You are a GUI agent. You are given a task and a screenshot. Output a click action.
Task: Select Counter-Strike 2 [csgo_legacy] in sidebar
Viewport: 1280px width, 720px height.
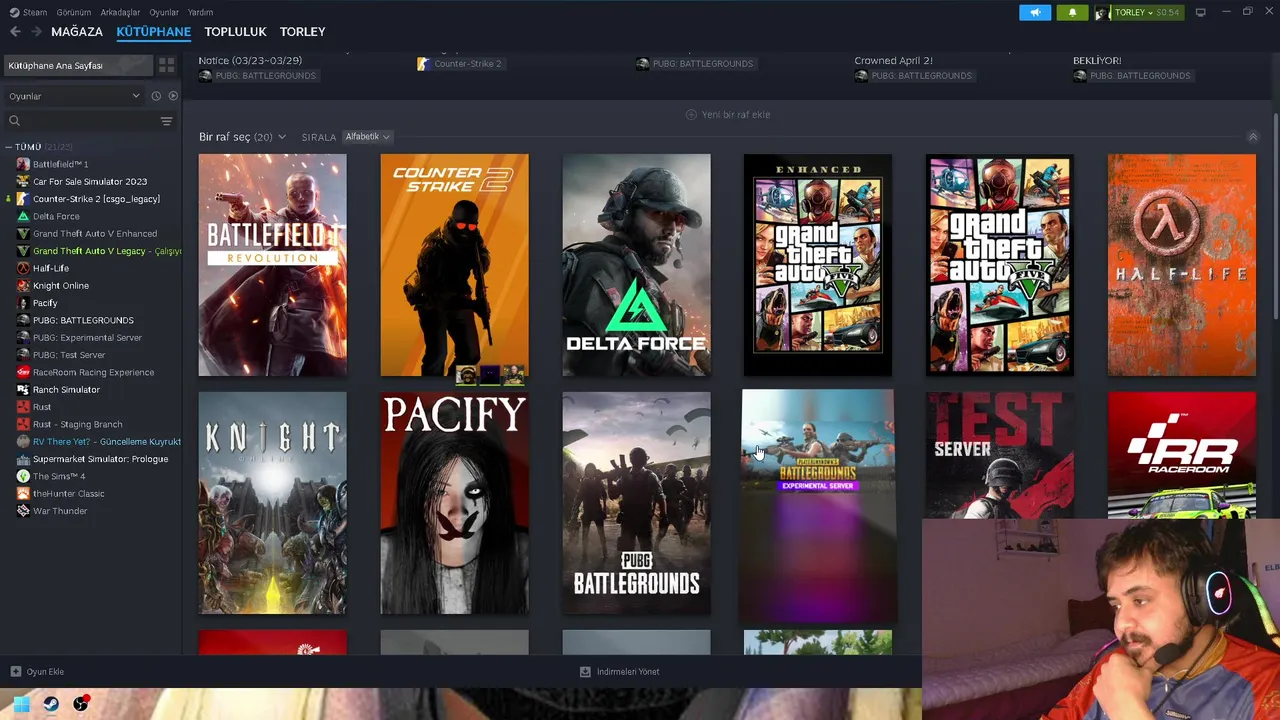(96, 199)
